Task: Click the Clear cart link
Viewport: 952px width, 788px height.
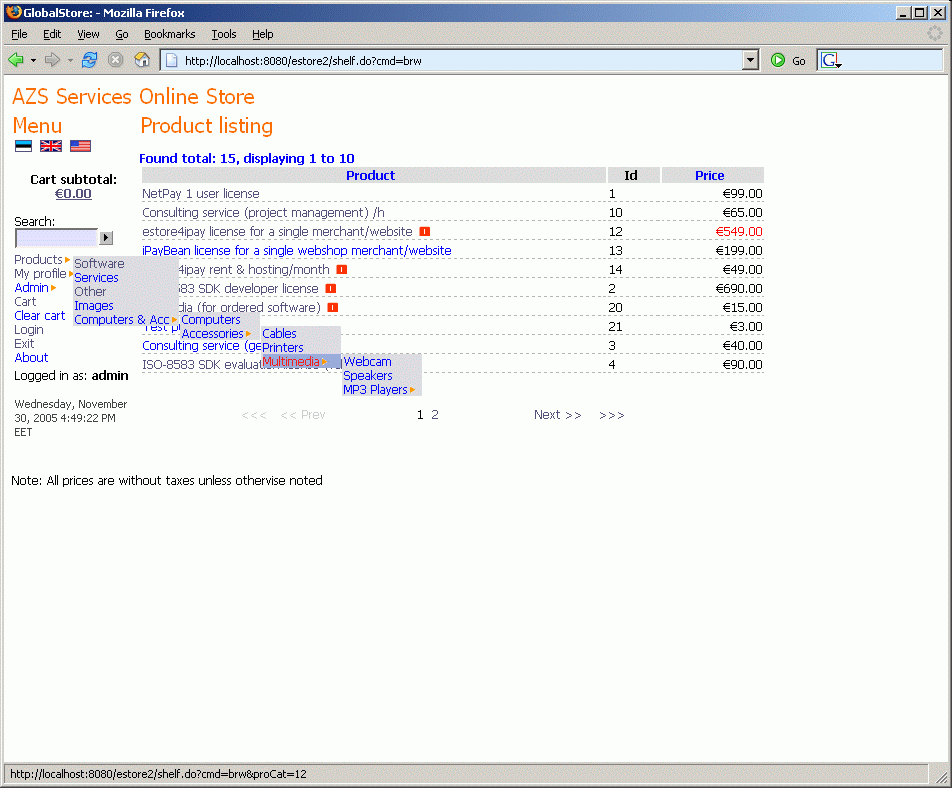Action: pyautogui.click(x=39, y=316)
